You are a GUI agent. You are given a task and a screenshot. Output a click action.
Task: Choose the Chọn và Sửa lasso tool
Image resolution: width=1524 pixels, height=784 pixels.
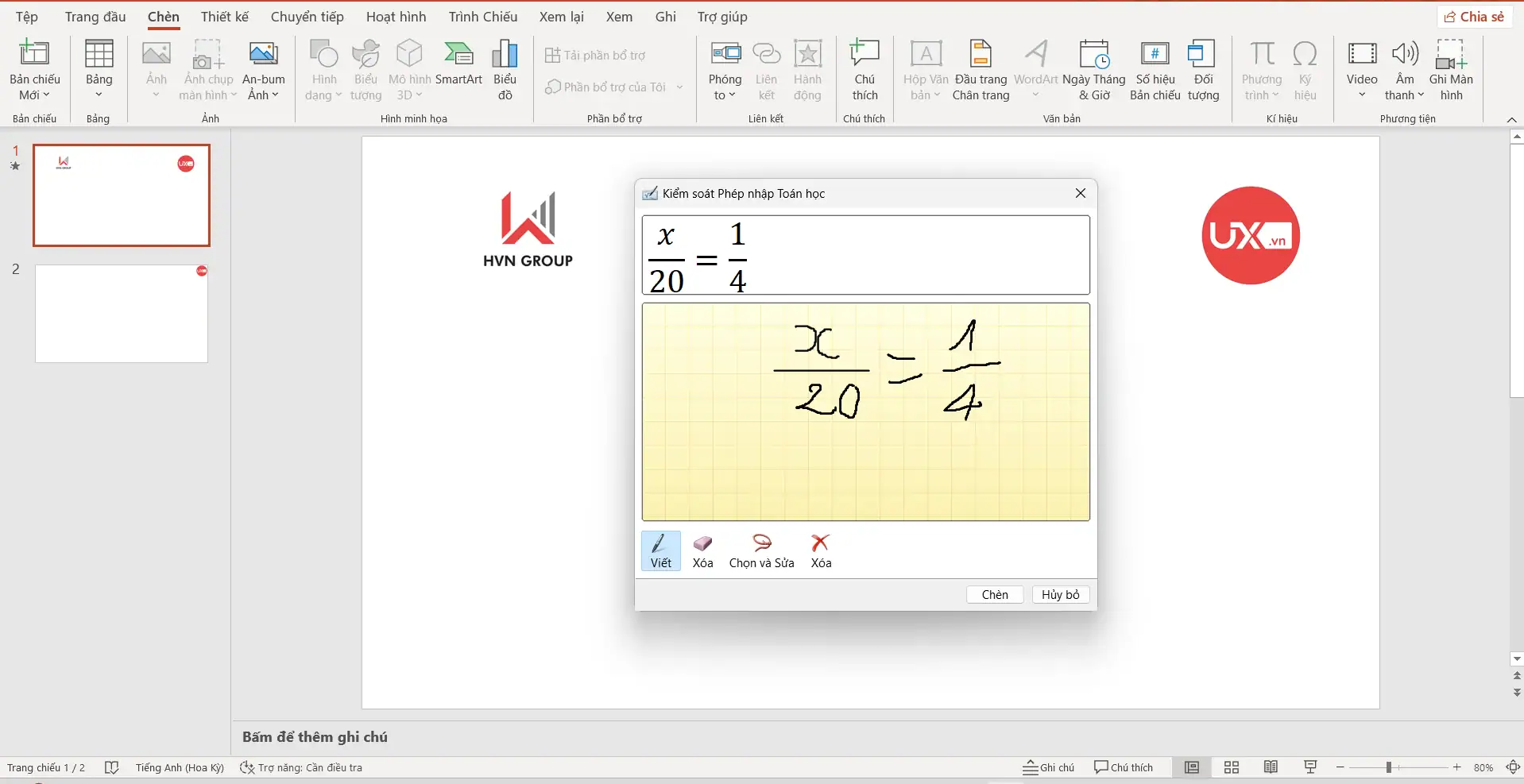[x=761, y=550]
